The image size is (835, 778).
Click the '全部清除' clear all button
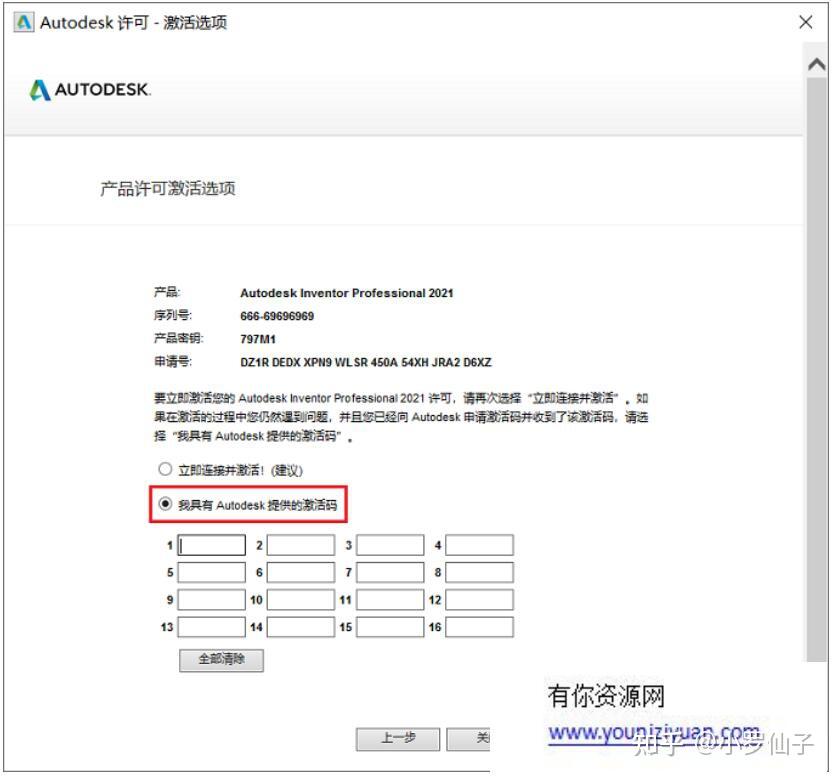(x=222, y=661)
